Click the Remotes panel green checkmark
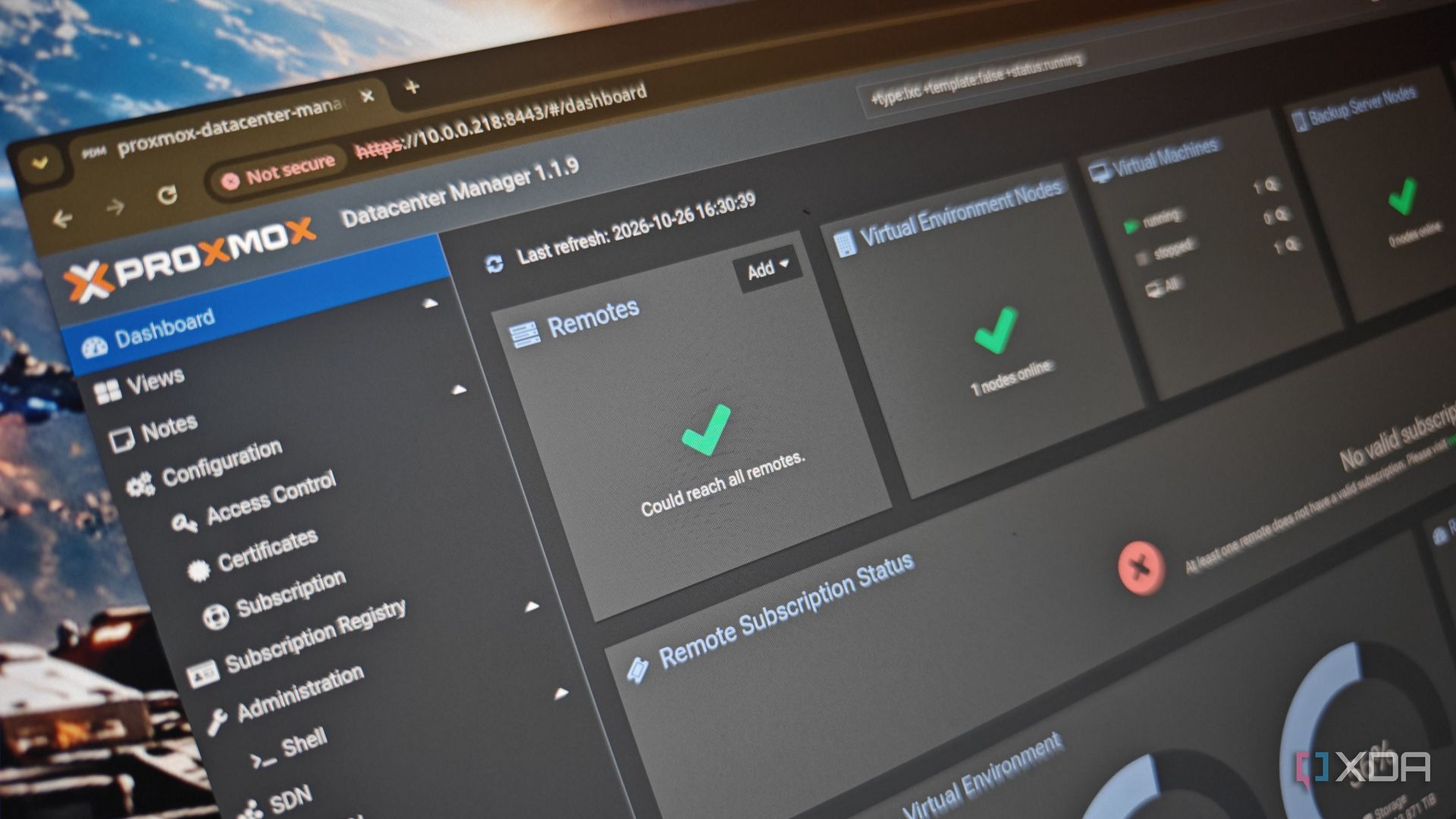This screenshot has height=819, width=1456. 705,430
